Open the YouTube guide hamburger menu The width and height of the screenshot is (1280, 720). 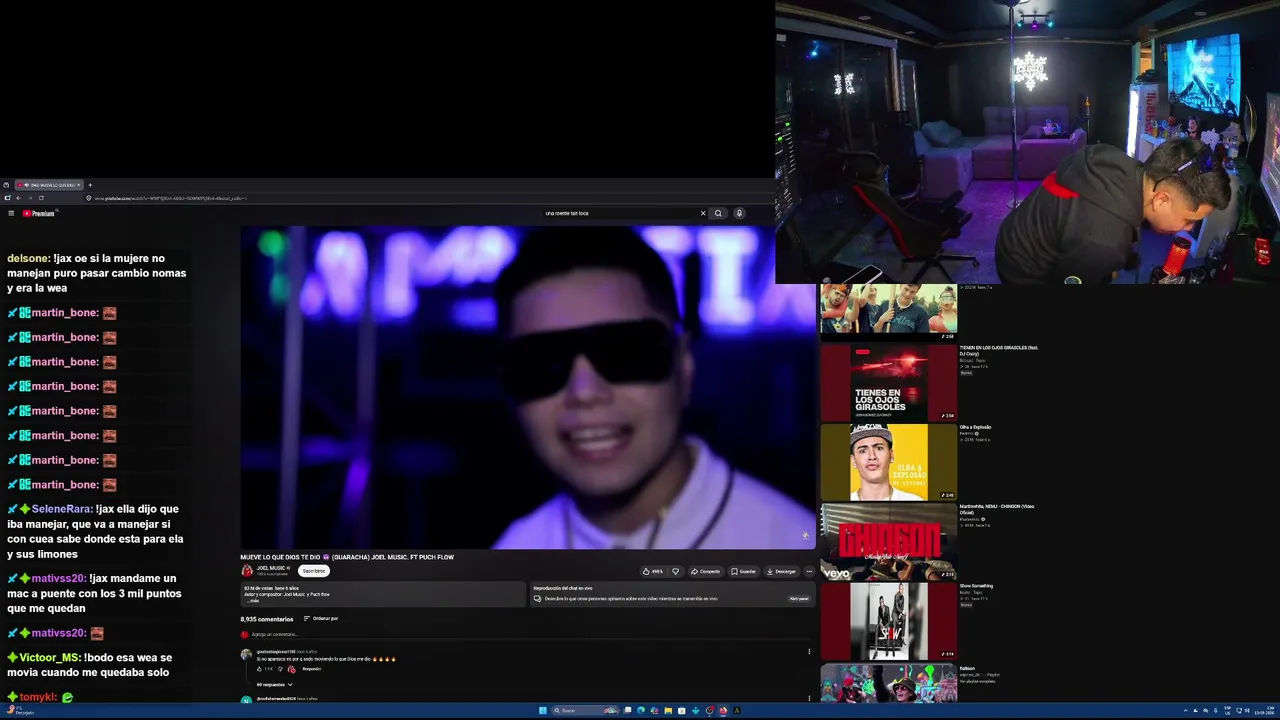pos(11,213)
